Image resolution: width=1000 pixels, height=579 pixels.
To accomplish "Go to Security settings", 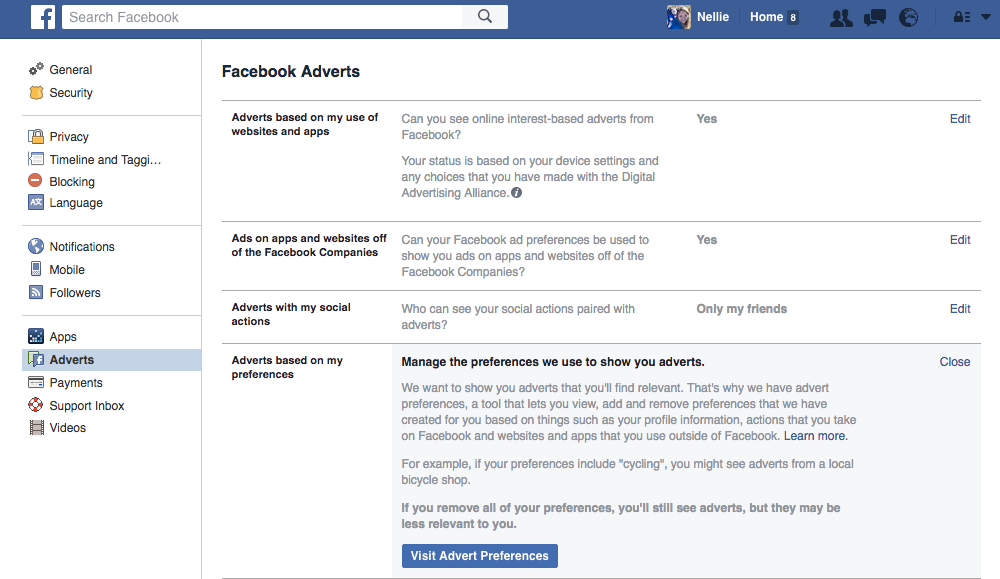I will pyautogui.click(x=71, y=92).
